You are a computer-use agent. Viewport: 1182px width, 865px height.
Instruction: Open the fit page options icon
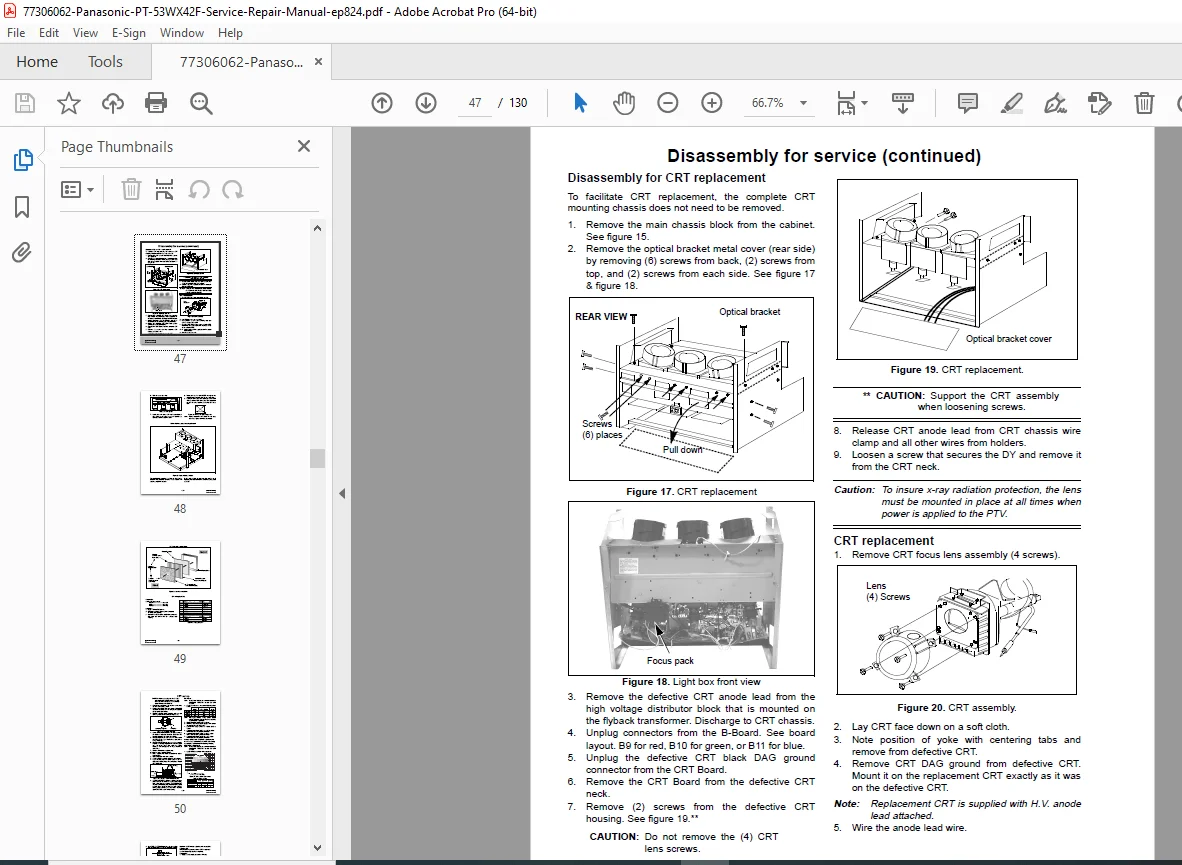click(x=846, y=103)
